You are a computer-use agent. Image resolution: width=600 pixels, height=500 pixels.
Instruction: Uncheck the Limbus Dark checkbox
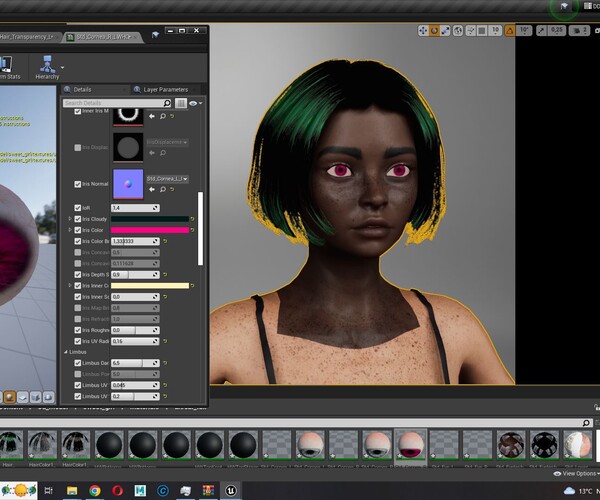(x=78, y=363)
